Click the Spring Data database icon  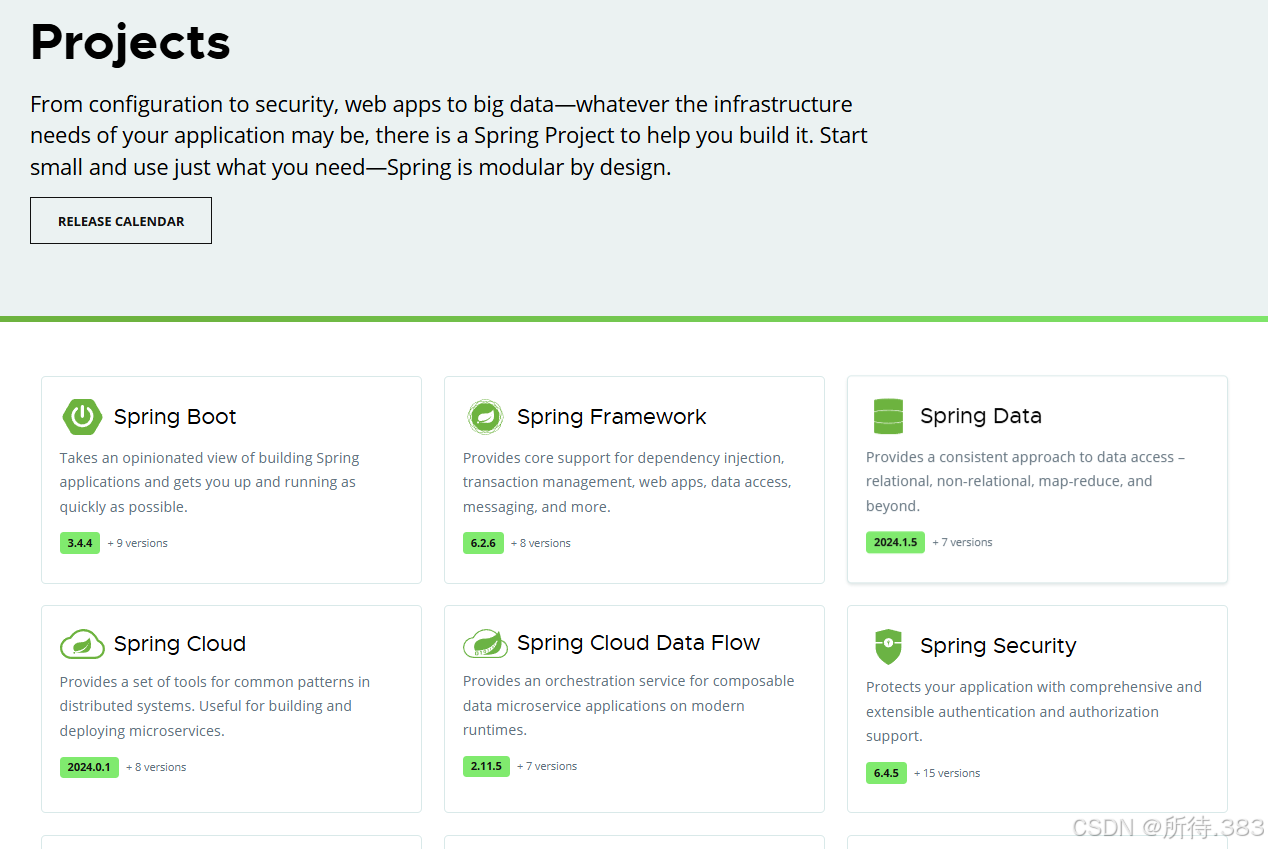click(x=888, y=416)
